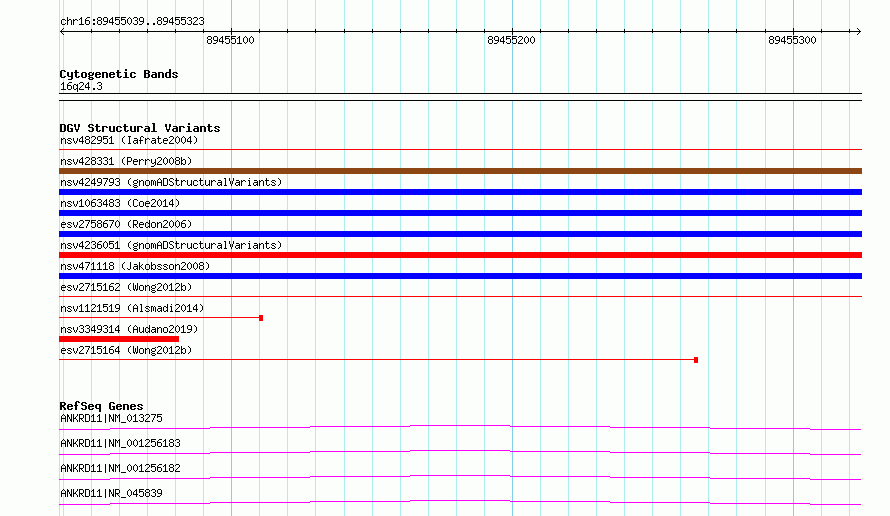The image size is (890, 516).
Task: Open ANKRD11|NM_013275 transcript label
Action: [111, 418]
